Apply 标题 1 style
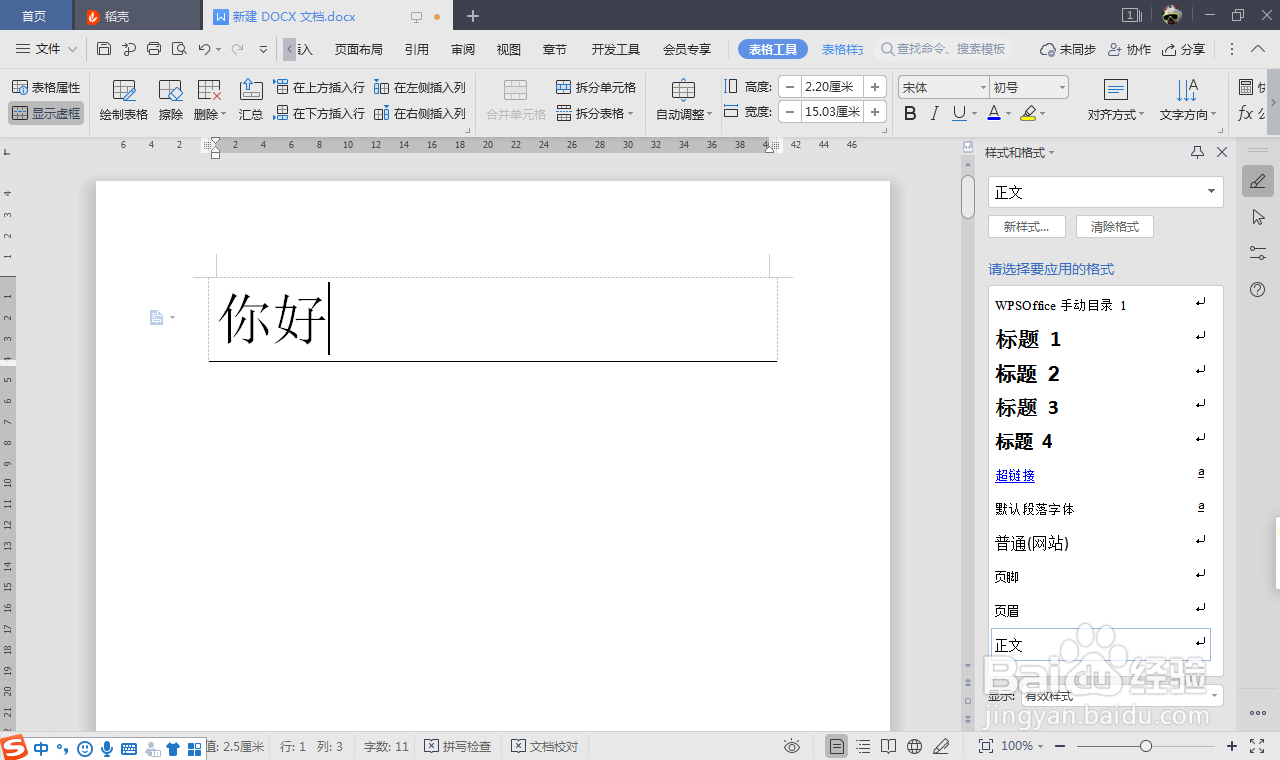 point(1100,340)
